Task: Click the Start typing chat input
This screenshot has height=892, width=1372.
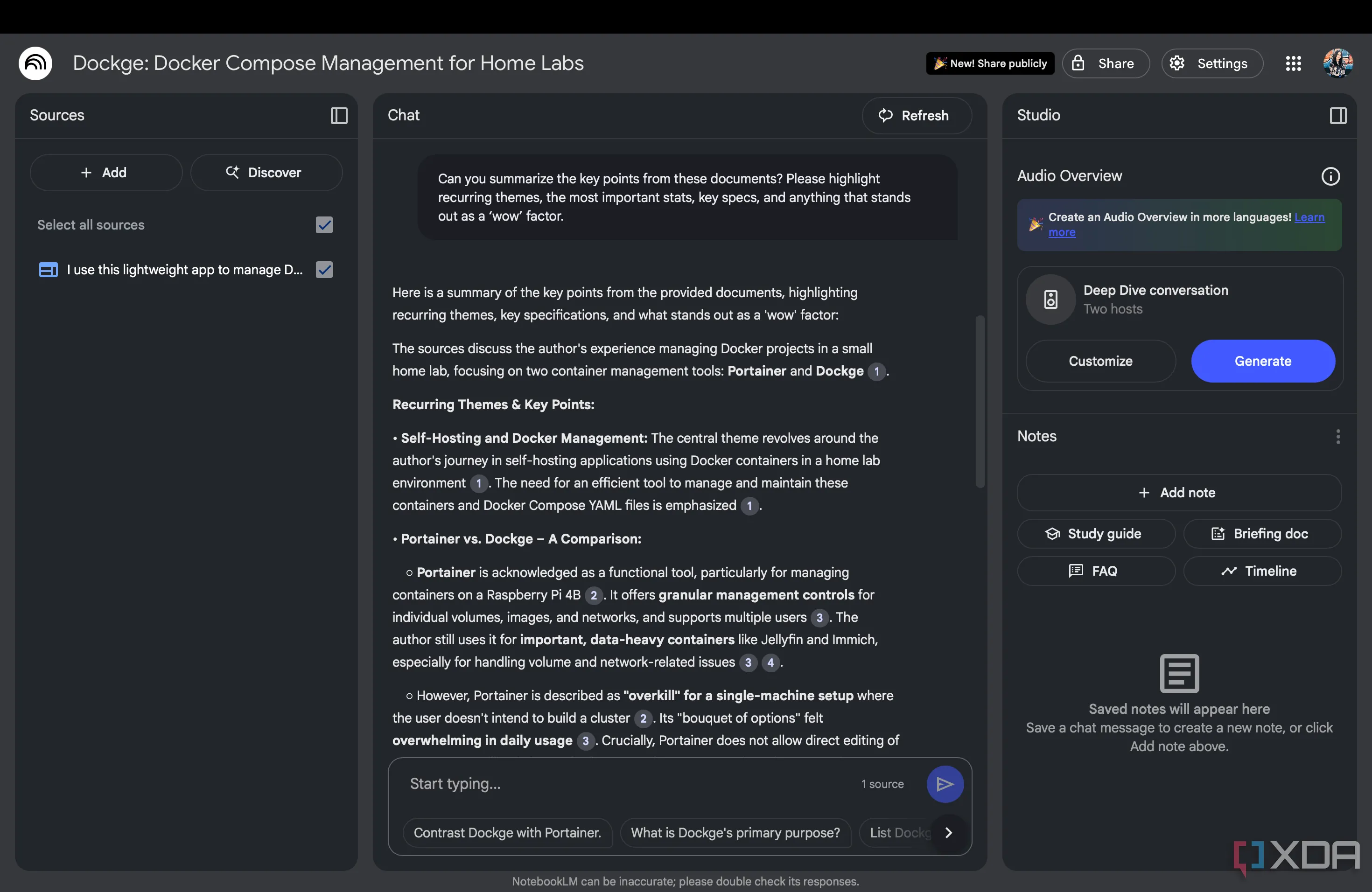Action: coord(628,784)
